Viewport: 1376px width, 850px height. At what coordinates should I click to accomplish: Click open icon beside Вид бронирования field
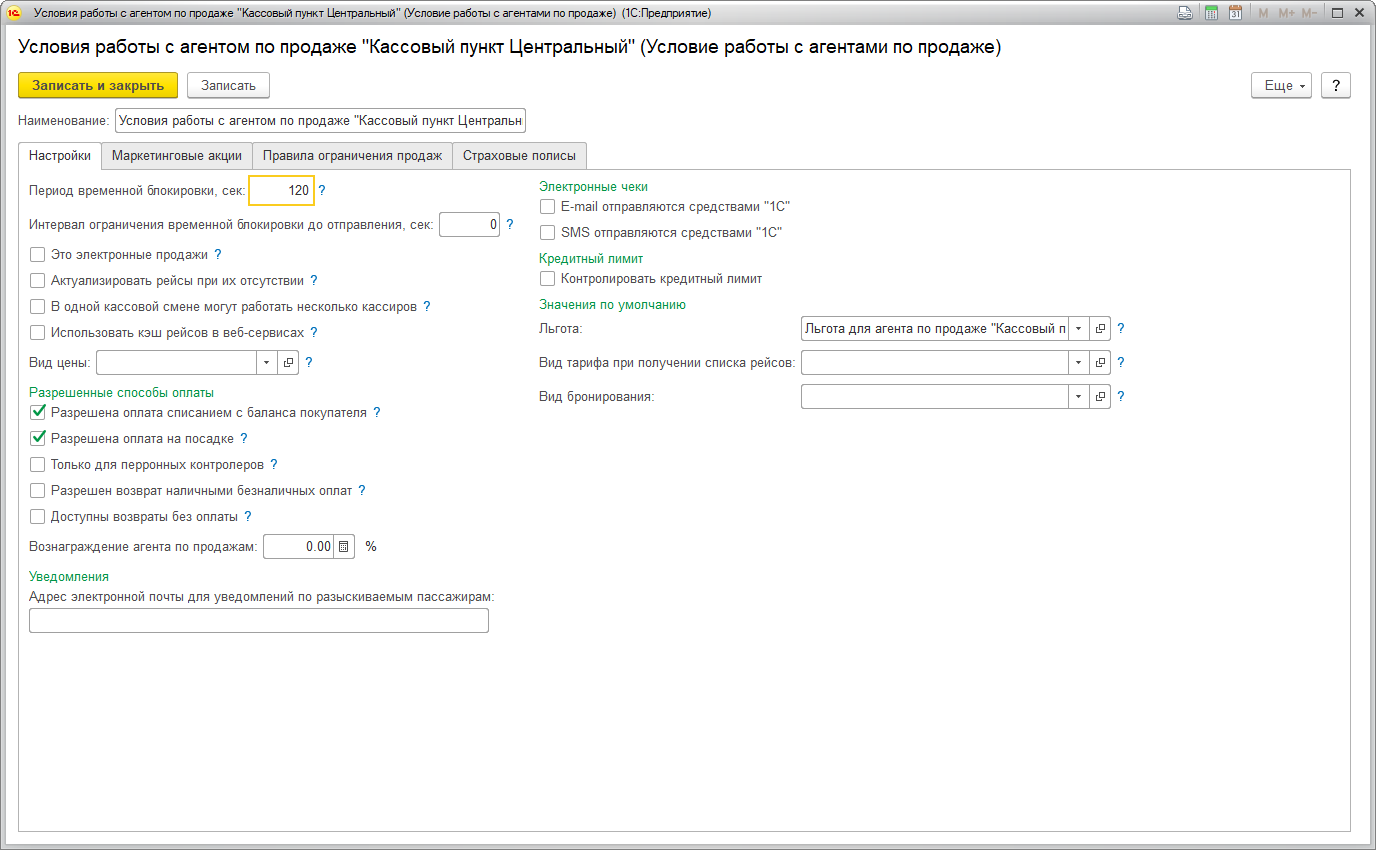[1100, 396]
